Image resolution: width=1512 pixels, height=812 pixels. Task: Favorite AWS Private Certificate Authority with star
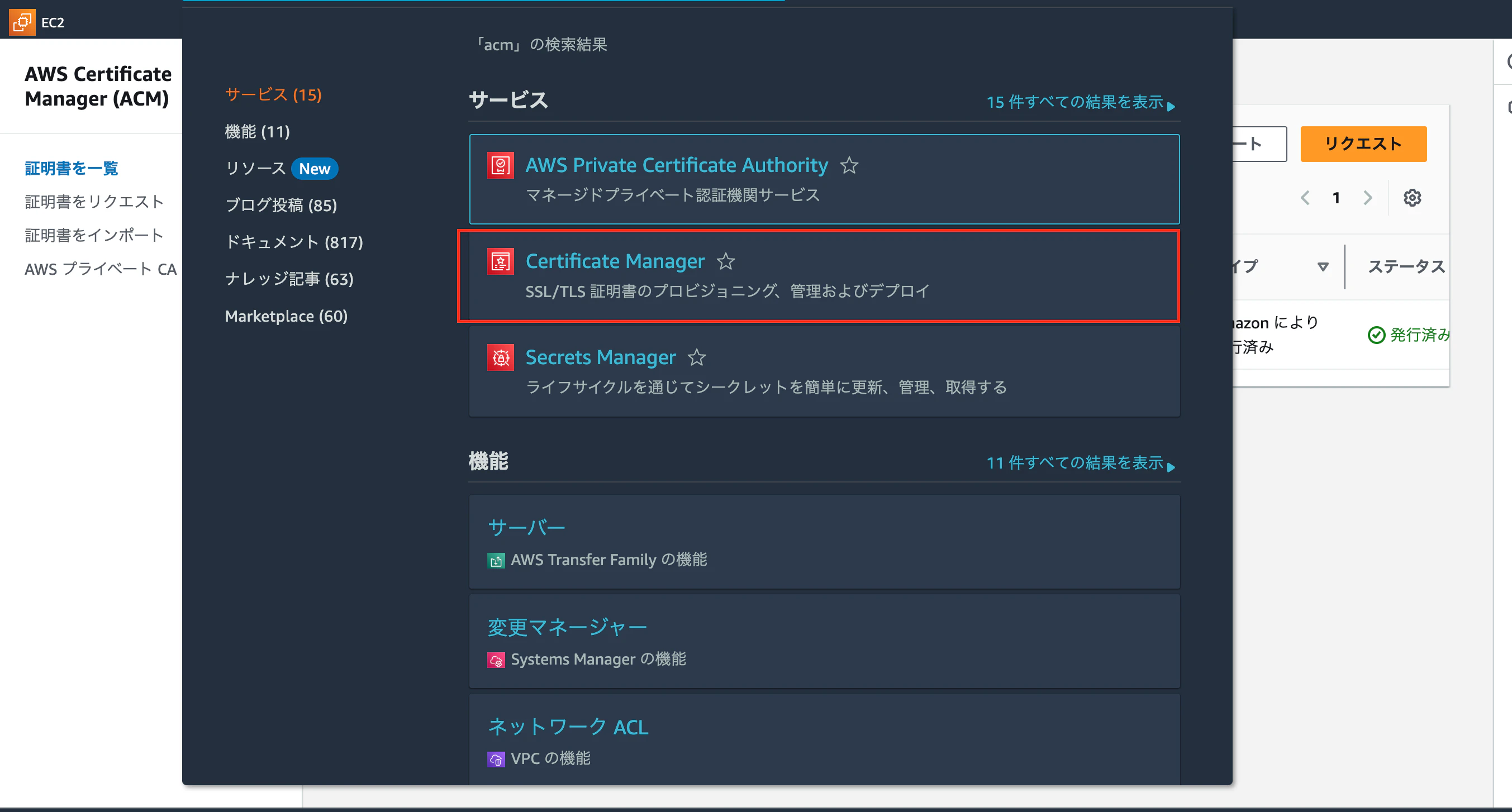tap(849, 165)
